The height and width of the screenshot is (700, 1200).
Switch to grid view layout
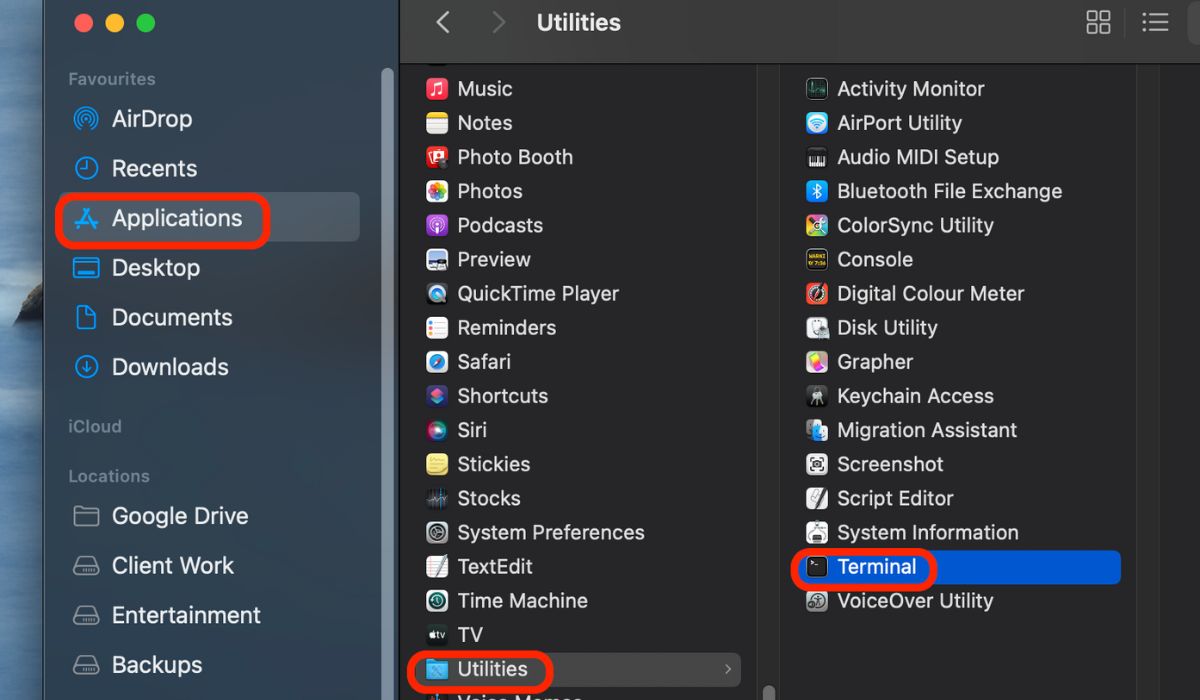tap(1098, 22)
